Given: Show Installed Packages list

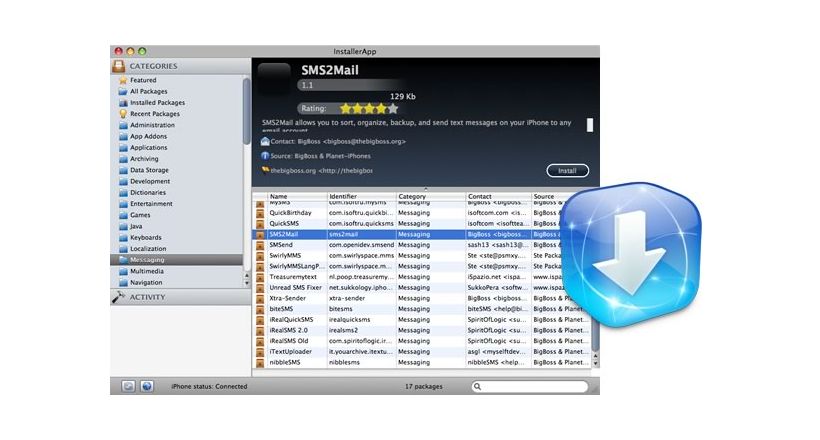Looking at the screenshot, I should (157, 103).
